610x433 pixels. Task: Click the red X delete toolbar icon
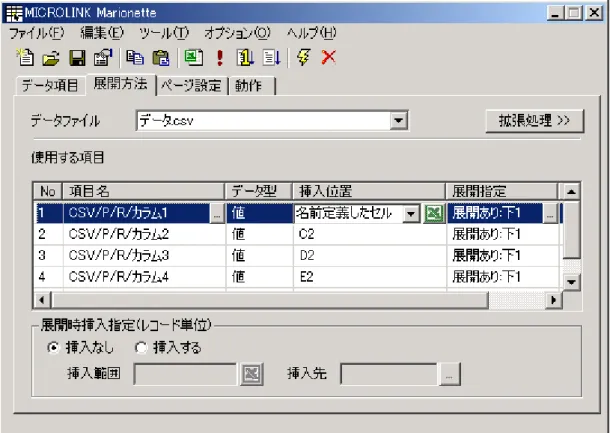pyautogui.click(x=329, y=58)
